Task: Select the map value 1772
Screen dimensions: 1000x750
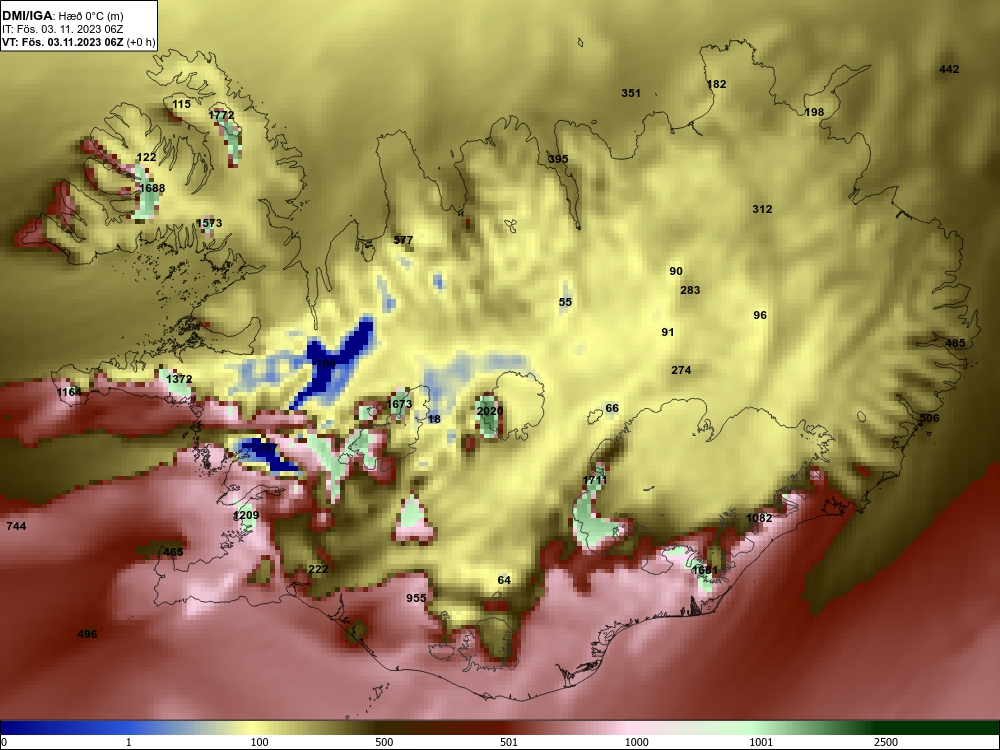Action: tap(221, 115)
